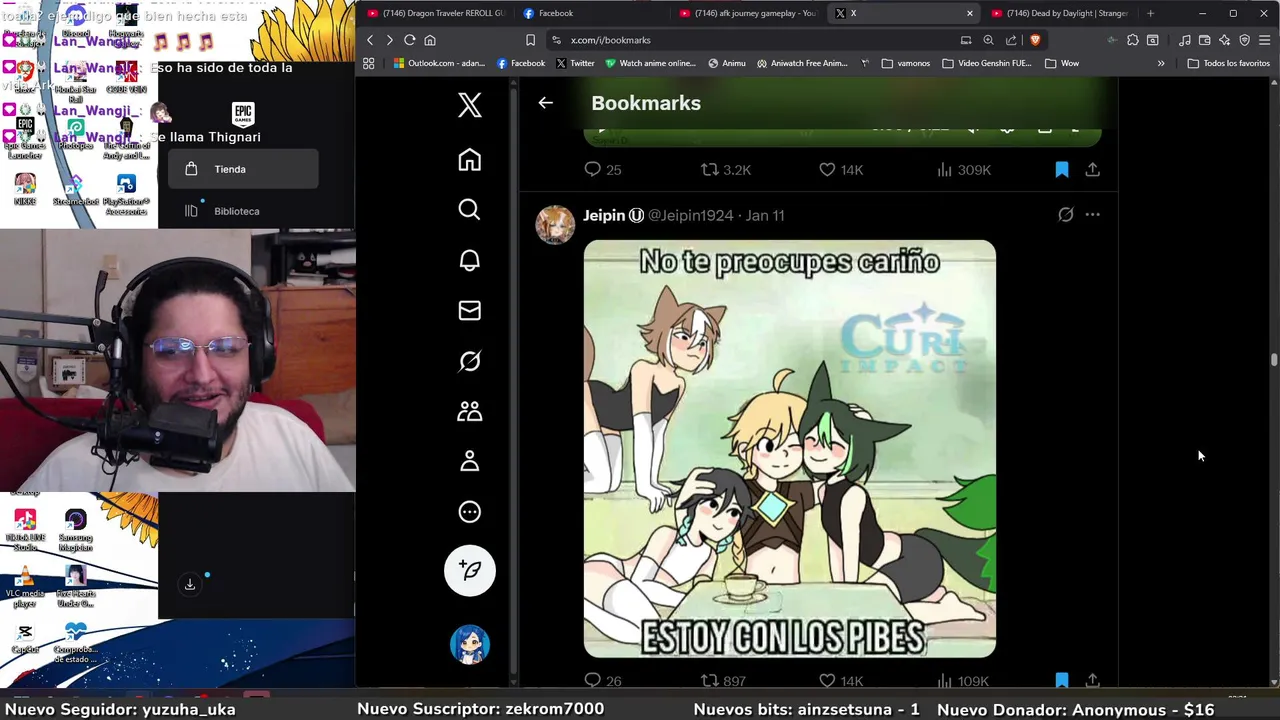1280x720 pixels.
Task: Open More circle icon in X sidebar
Action: (469, 512)
